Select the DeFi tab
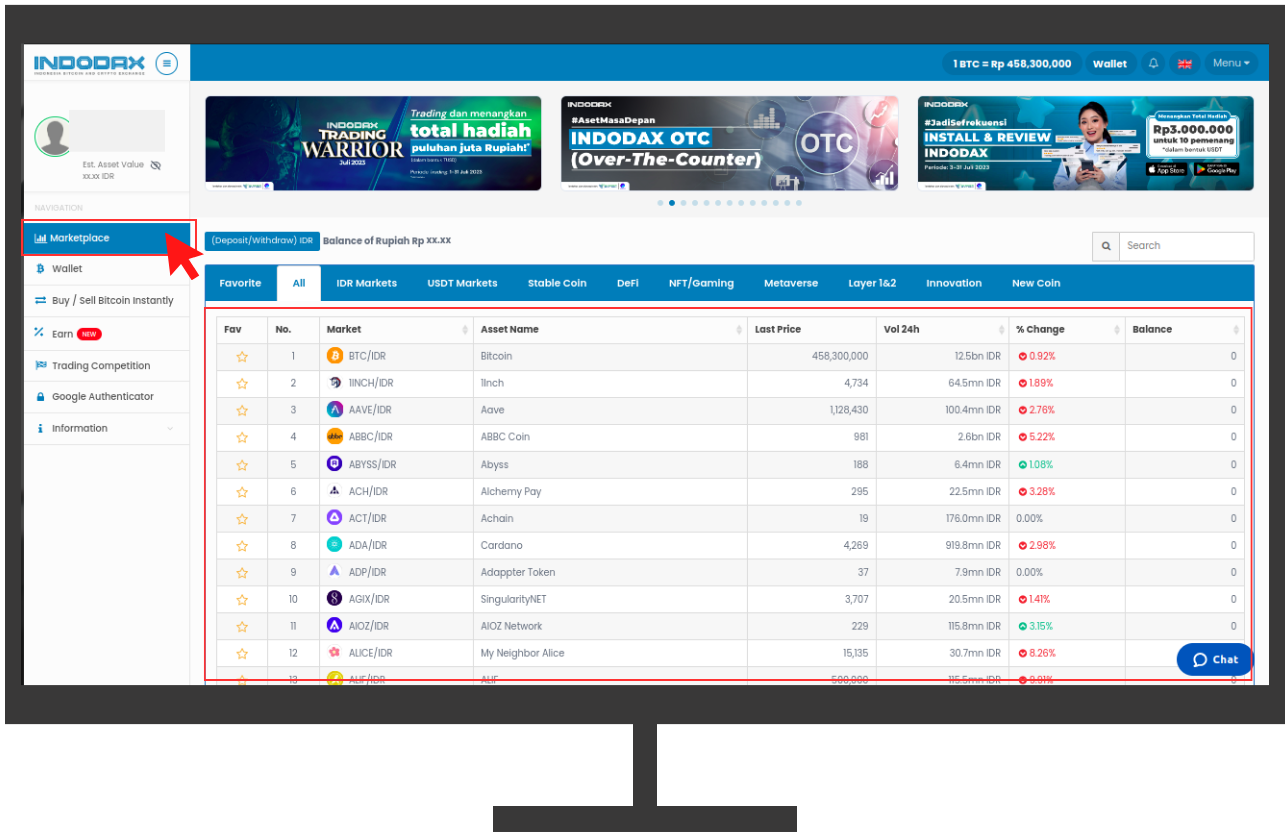 pos(628,283)
